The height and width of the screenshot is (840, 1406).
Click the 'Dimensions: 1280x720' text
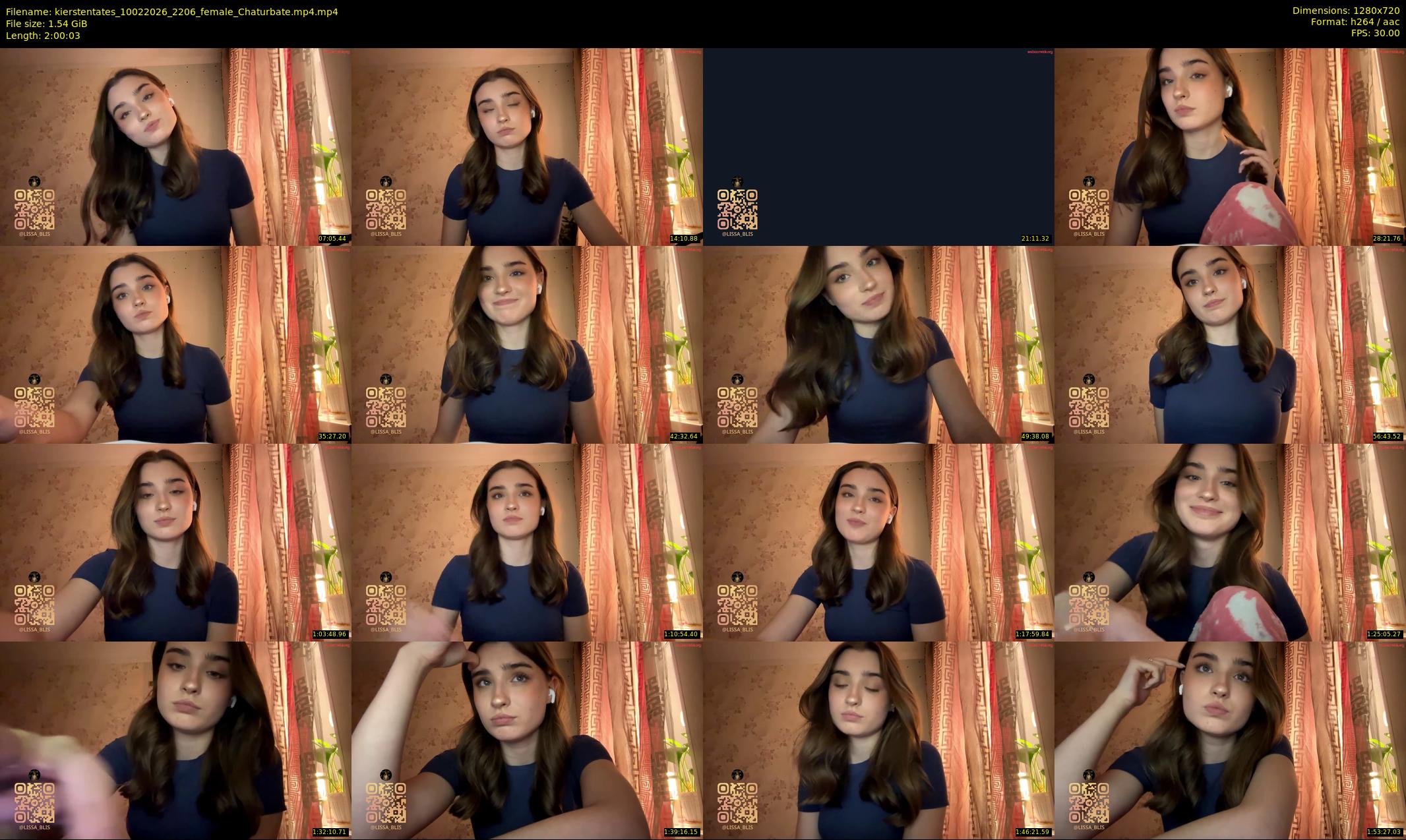(1346, 11)
